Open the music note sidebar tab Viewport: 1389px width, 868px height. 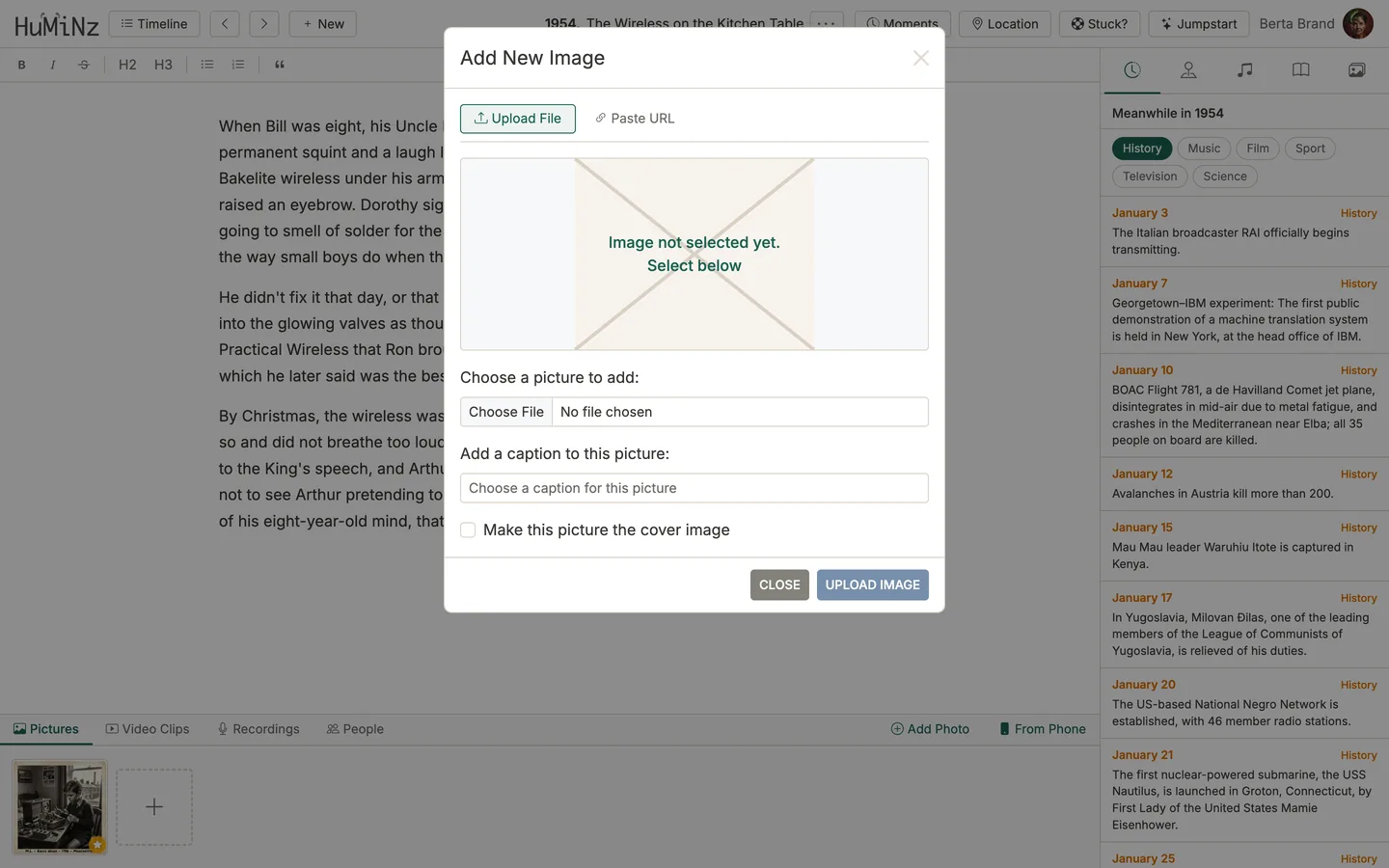[1245, 70]
